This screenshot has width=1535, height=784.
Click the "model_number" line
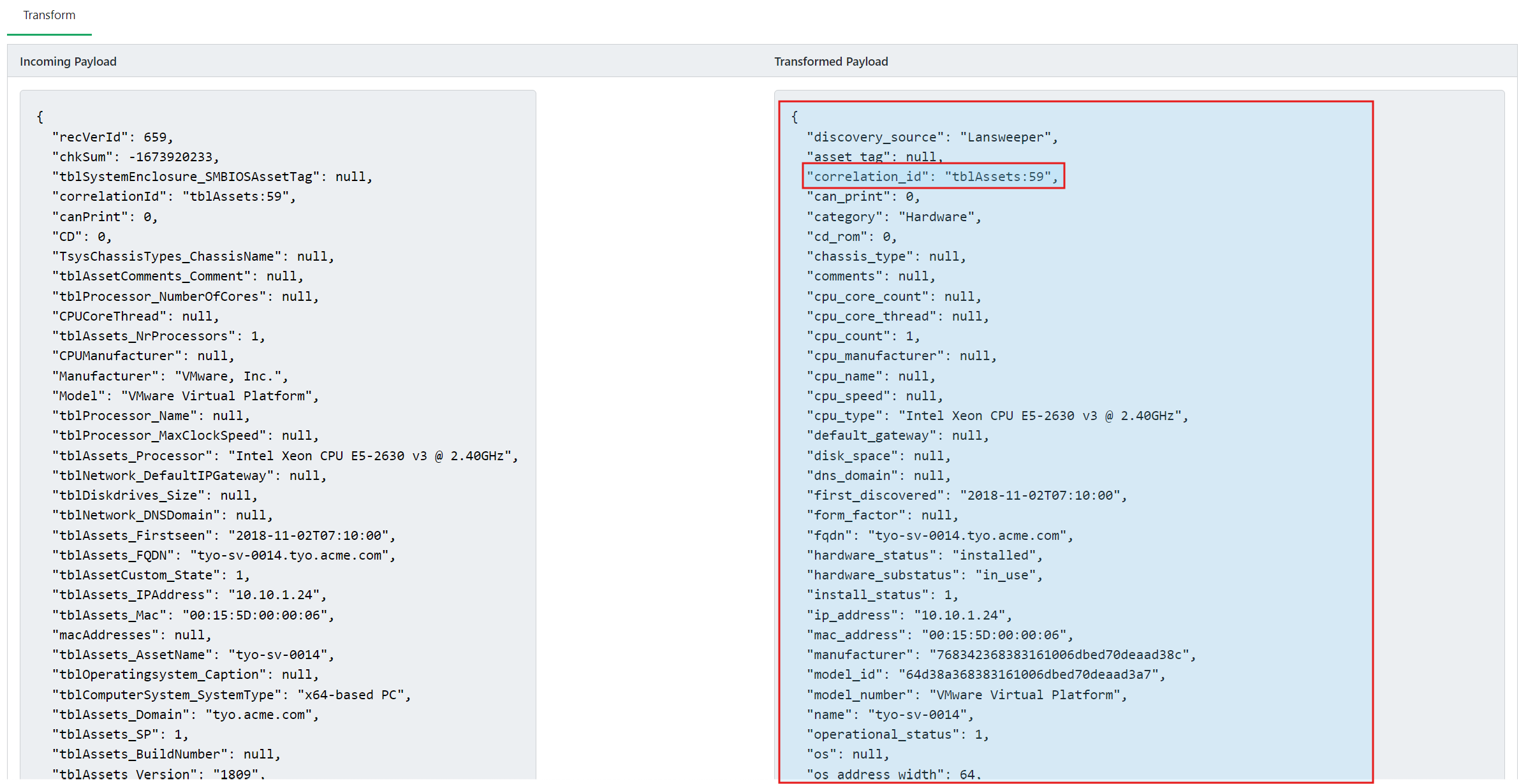pyautogui.click(x=967, y=695)
